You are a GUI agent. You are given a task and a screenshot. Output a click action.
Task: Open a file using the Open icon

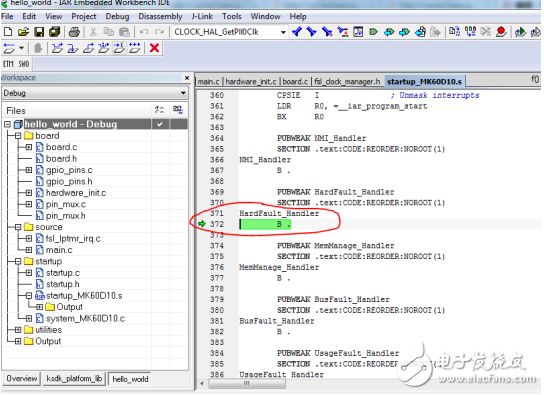coord(23,32)
